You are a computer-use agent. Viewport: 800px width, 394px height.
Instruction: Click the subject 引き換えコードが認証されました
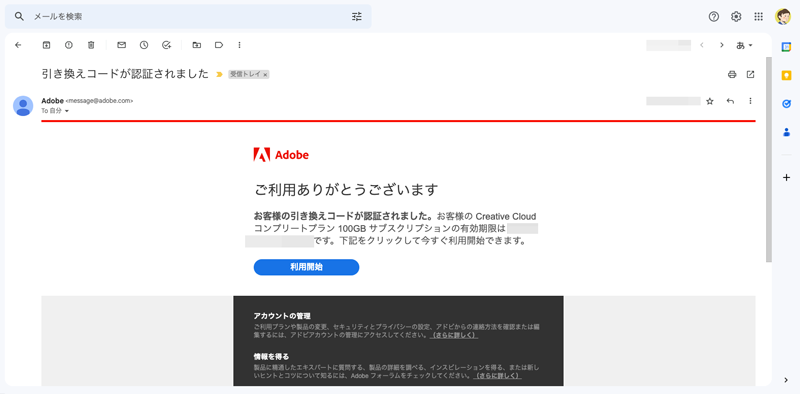tap(125, 74)
